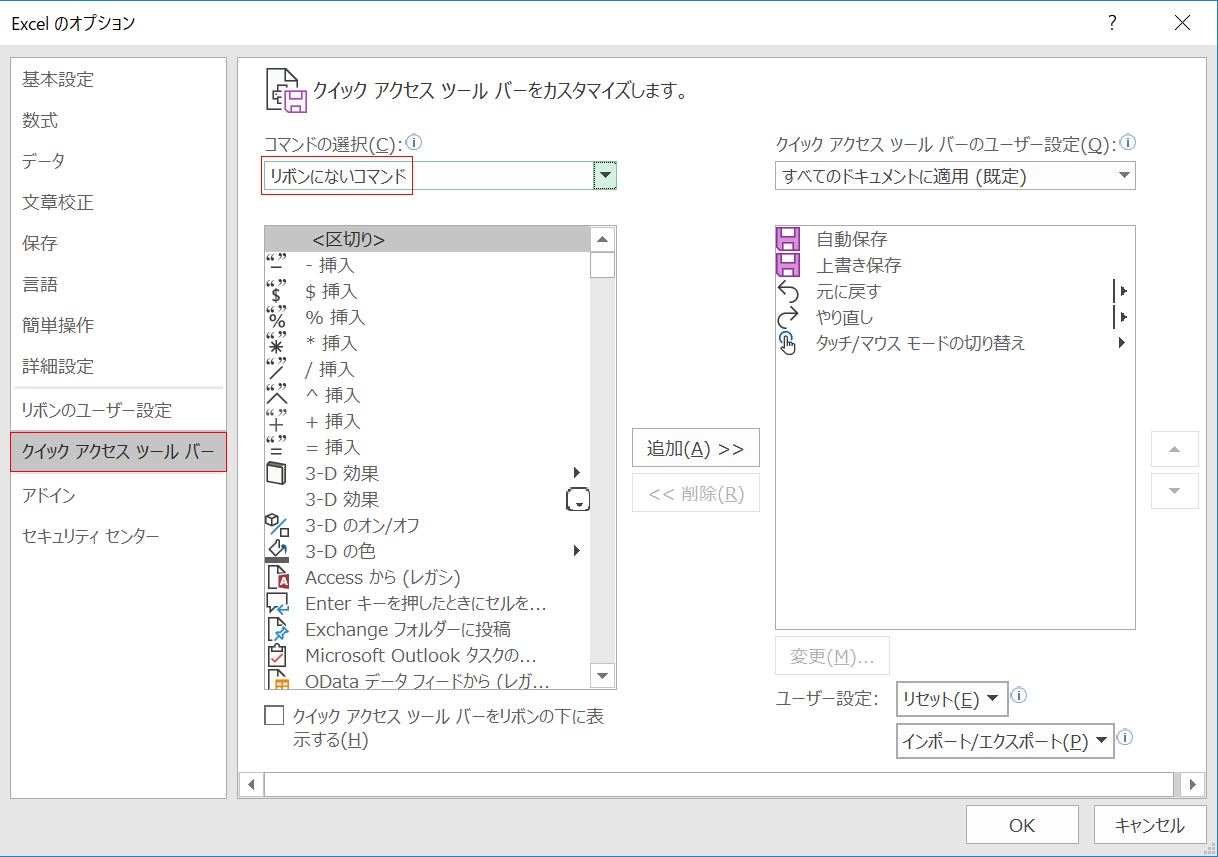Select the '- 挿入' minus insert icon
The height and width of the screenshot is (857, 1218).
276,265
